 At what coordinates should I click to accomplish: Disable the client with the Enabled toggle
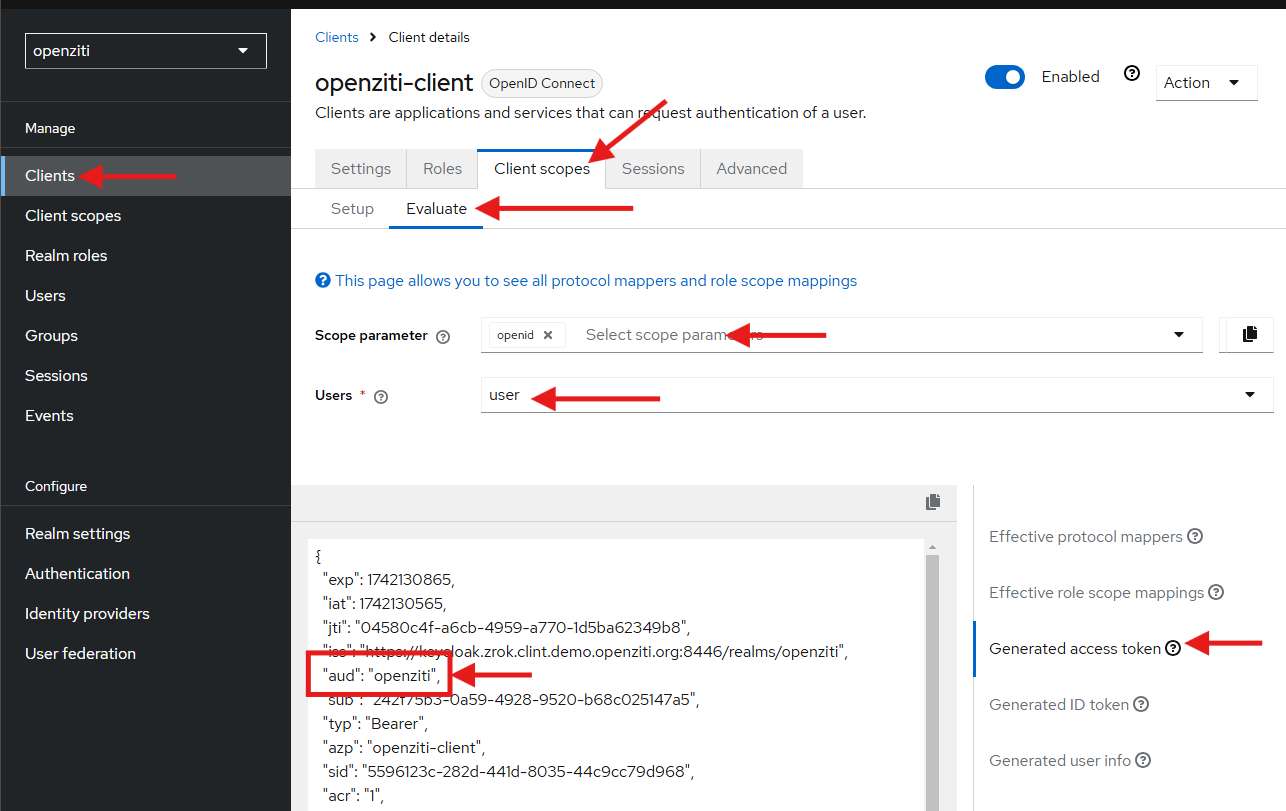[1005, 76]
